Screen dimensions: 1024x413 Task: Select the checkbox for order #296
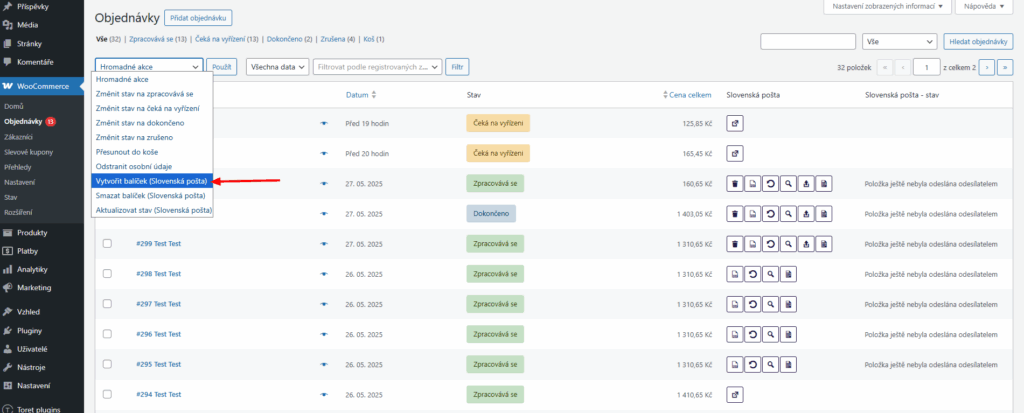[108, 335]
